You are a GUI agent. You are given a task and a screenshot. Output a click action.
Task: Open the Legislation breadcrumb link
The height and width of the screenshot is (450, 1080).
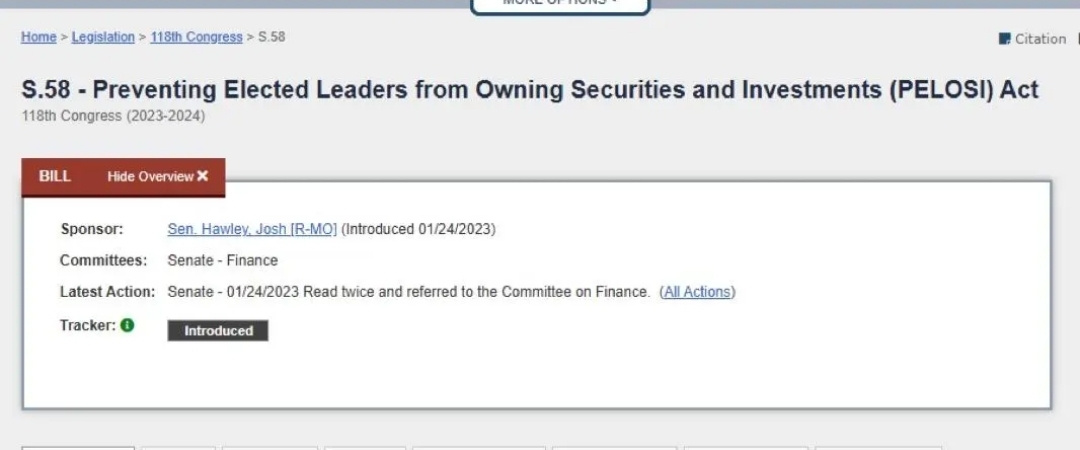103,37
